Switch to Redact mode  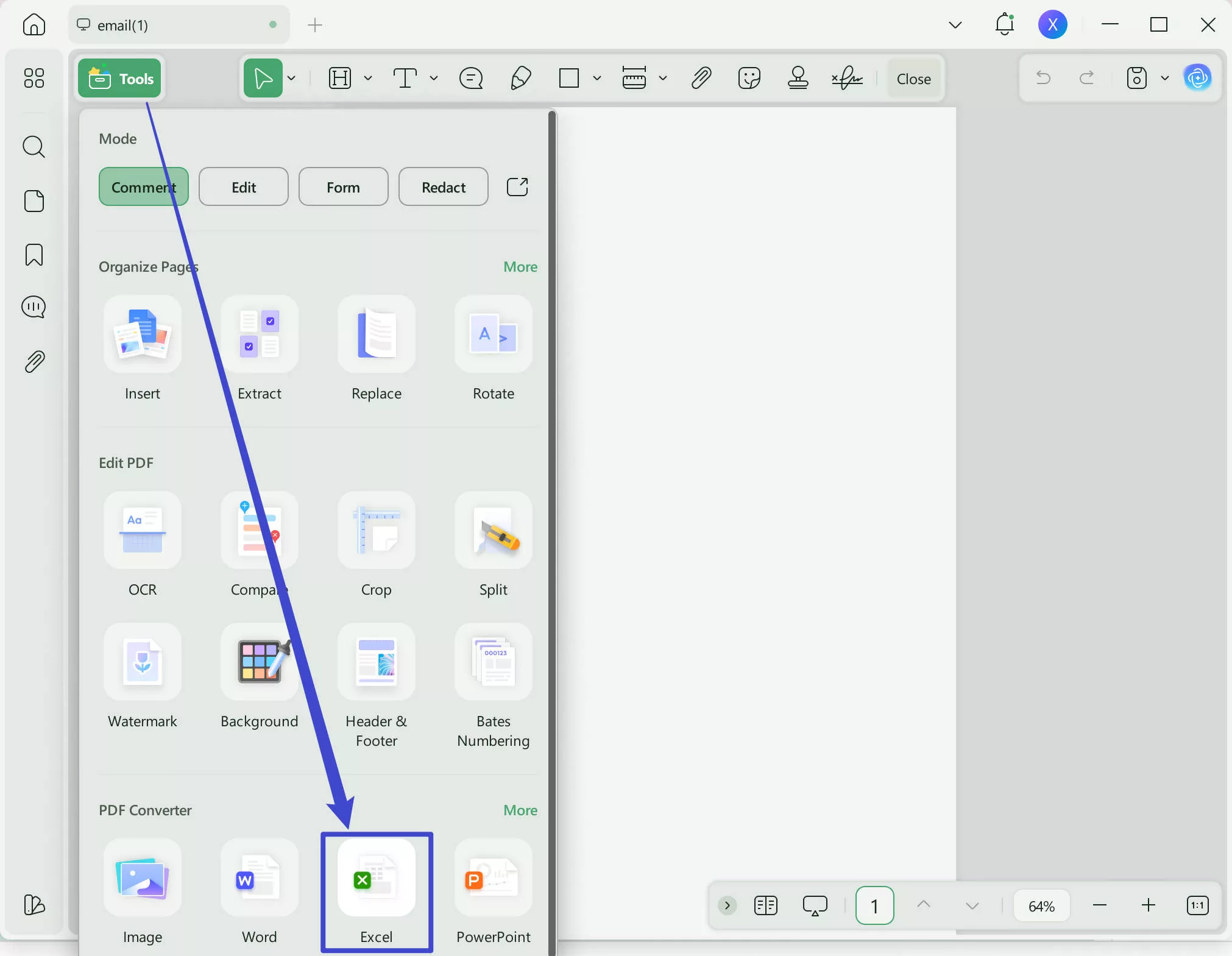(443, 187)
